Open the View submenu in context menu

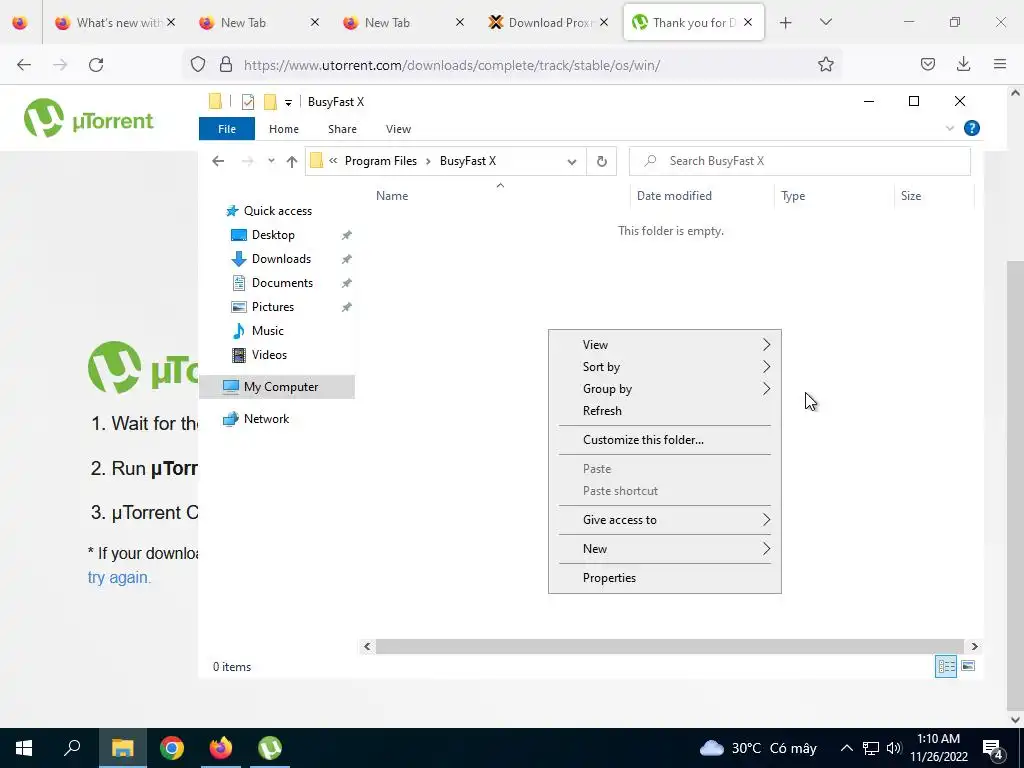coord(664,345)
